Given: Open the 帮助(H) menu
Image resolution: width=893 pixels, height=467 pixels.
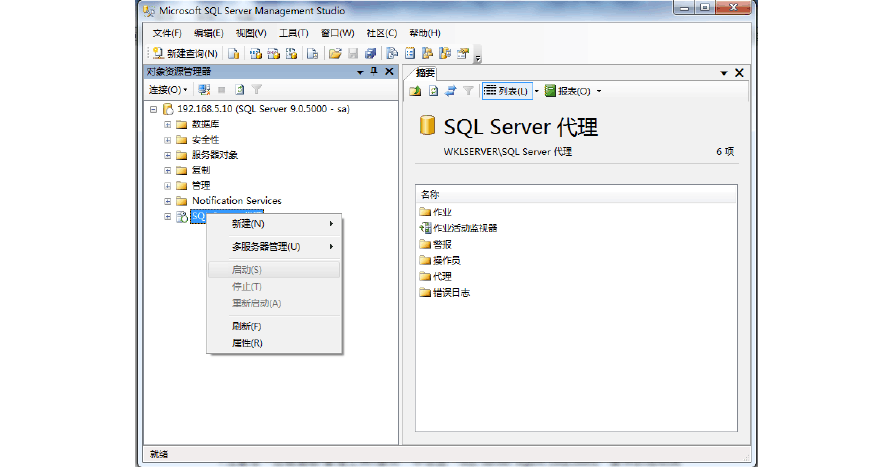Looking at the screenshot, I should click(x=425, y=33).
